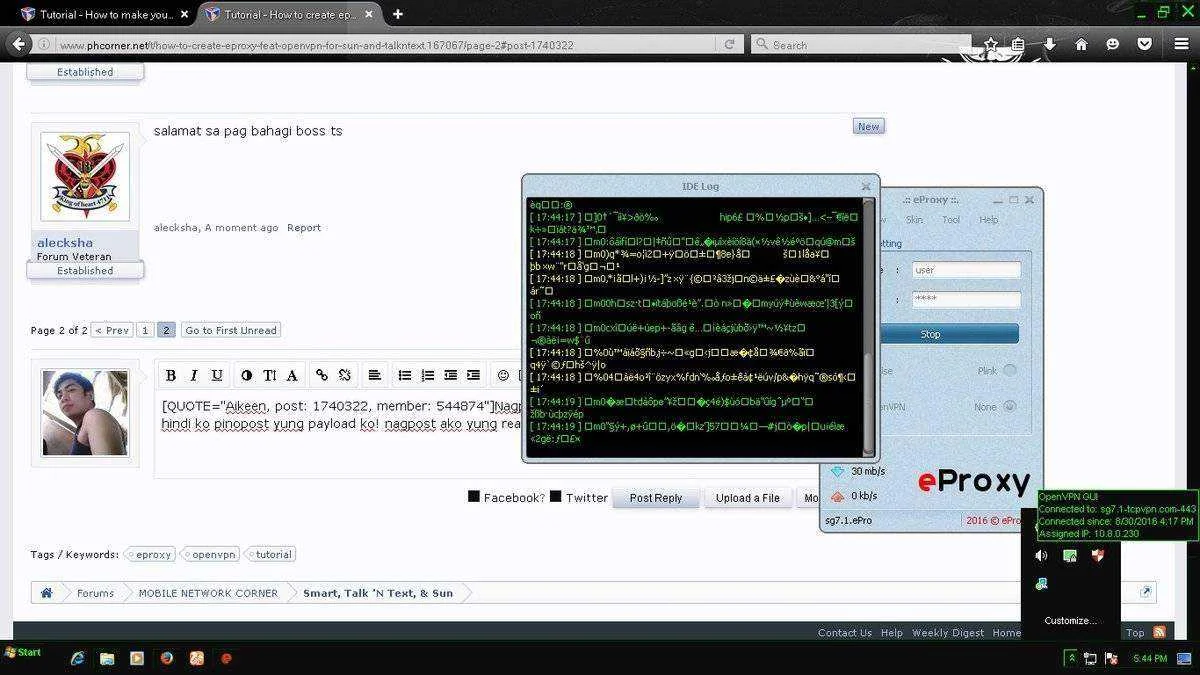Open the text color picker in editor

[247, 375]
